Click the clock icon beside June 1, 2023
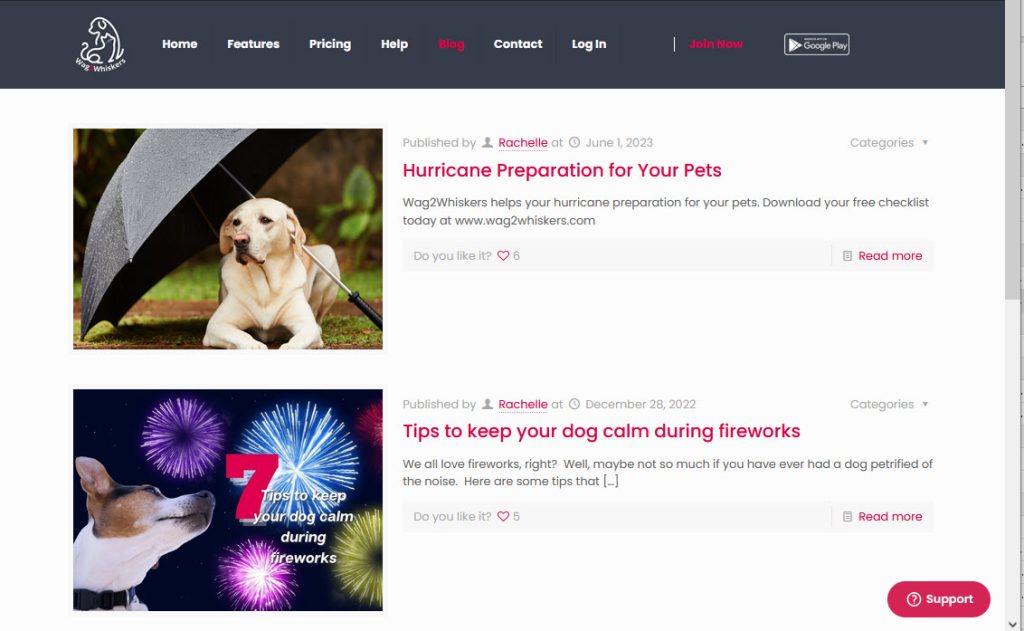The height and width of the screenshot is (631, 1024). click(574, 142)
